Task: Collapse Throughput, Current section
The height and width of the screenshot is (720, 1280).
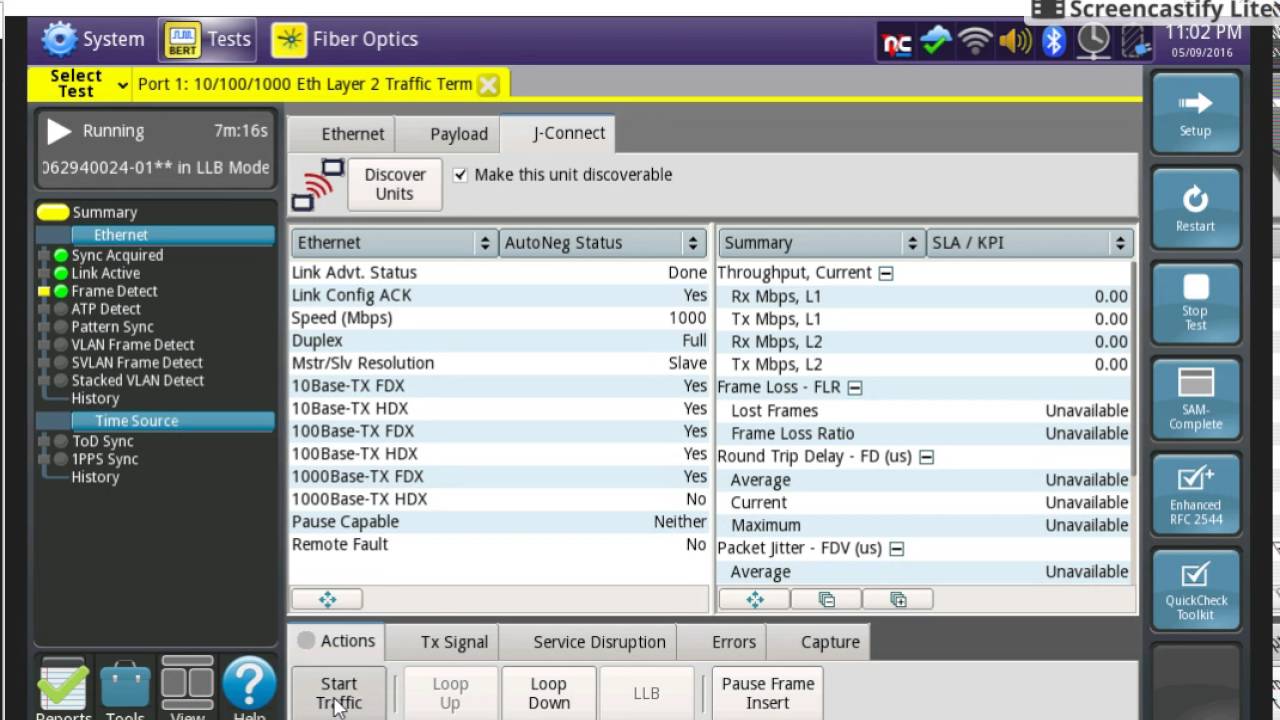Action: tap(885, 273)
